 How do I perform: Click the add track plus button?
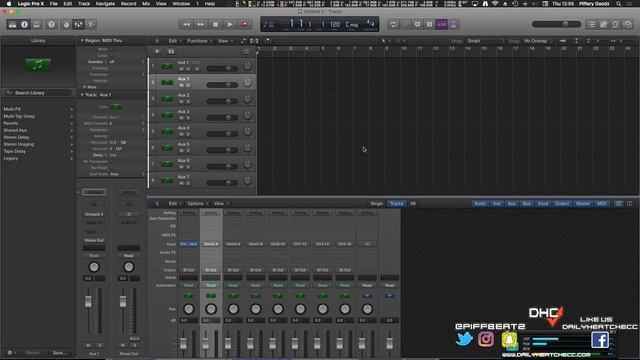click(x=157, y=51)
